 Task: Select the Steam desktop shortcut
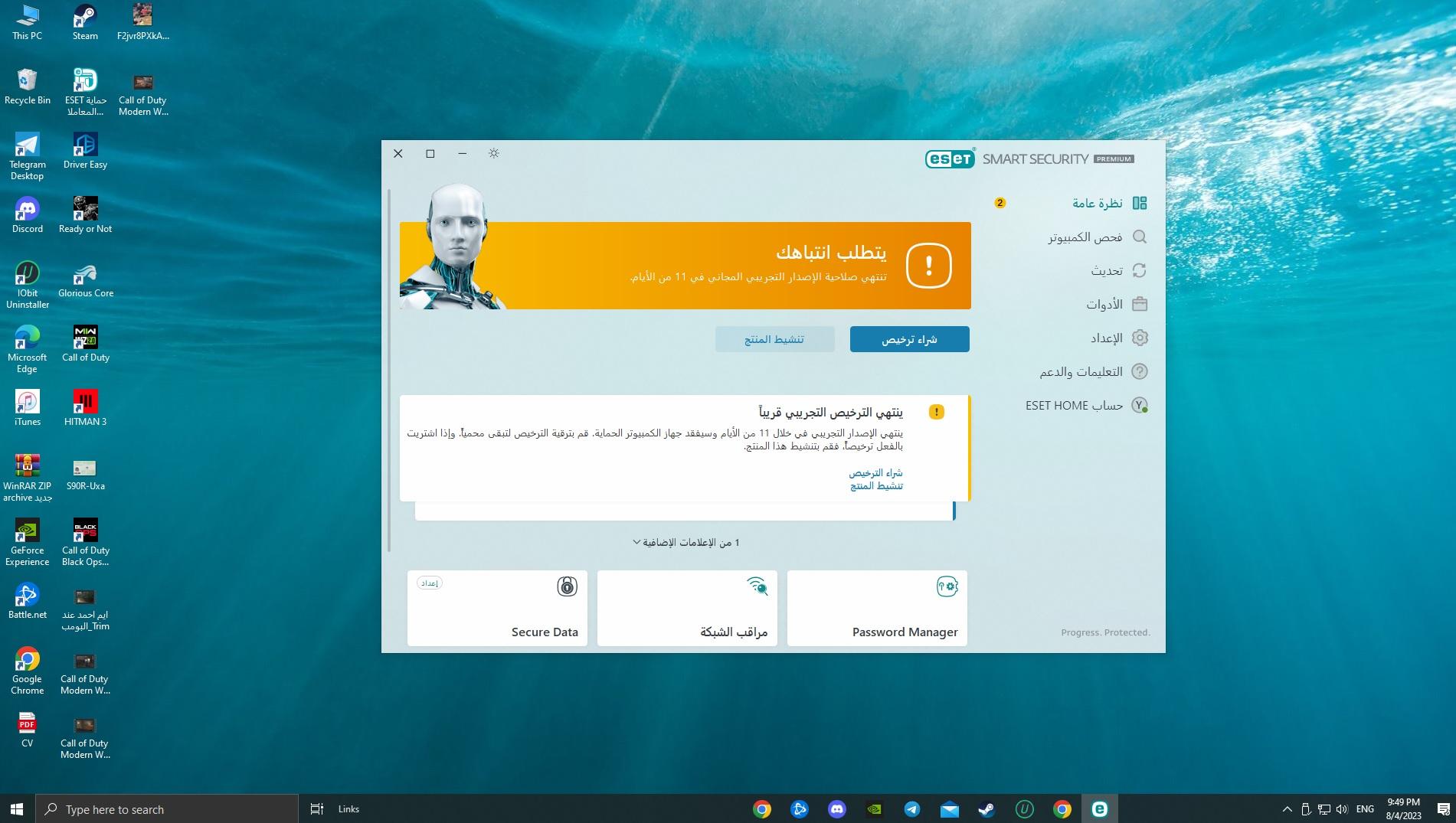point(85,22)
